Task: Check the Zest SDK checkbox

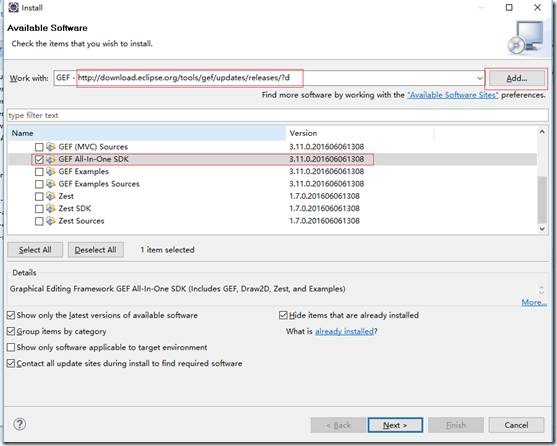Action: (39, 209)
